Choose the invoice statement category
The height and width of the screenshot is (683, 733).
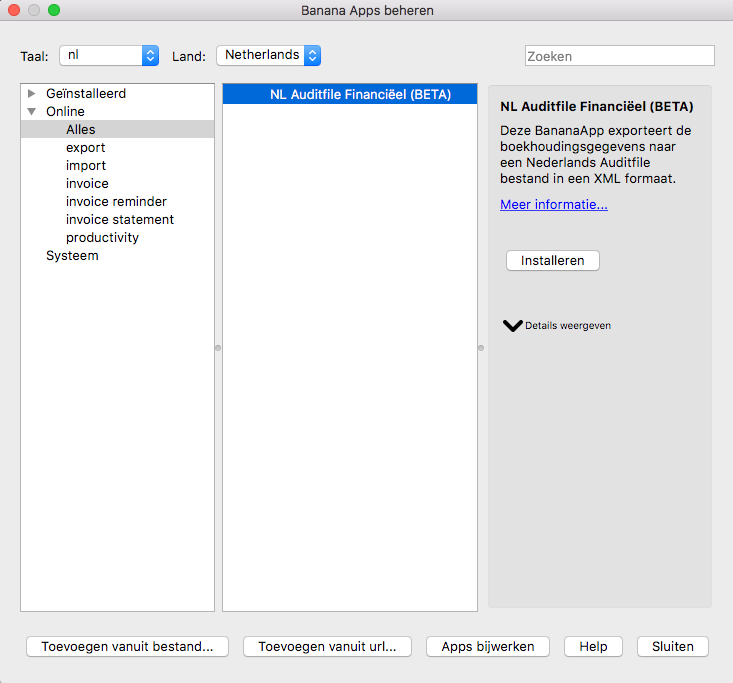click(120, 220)
